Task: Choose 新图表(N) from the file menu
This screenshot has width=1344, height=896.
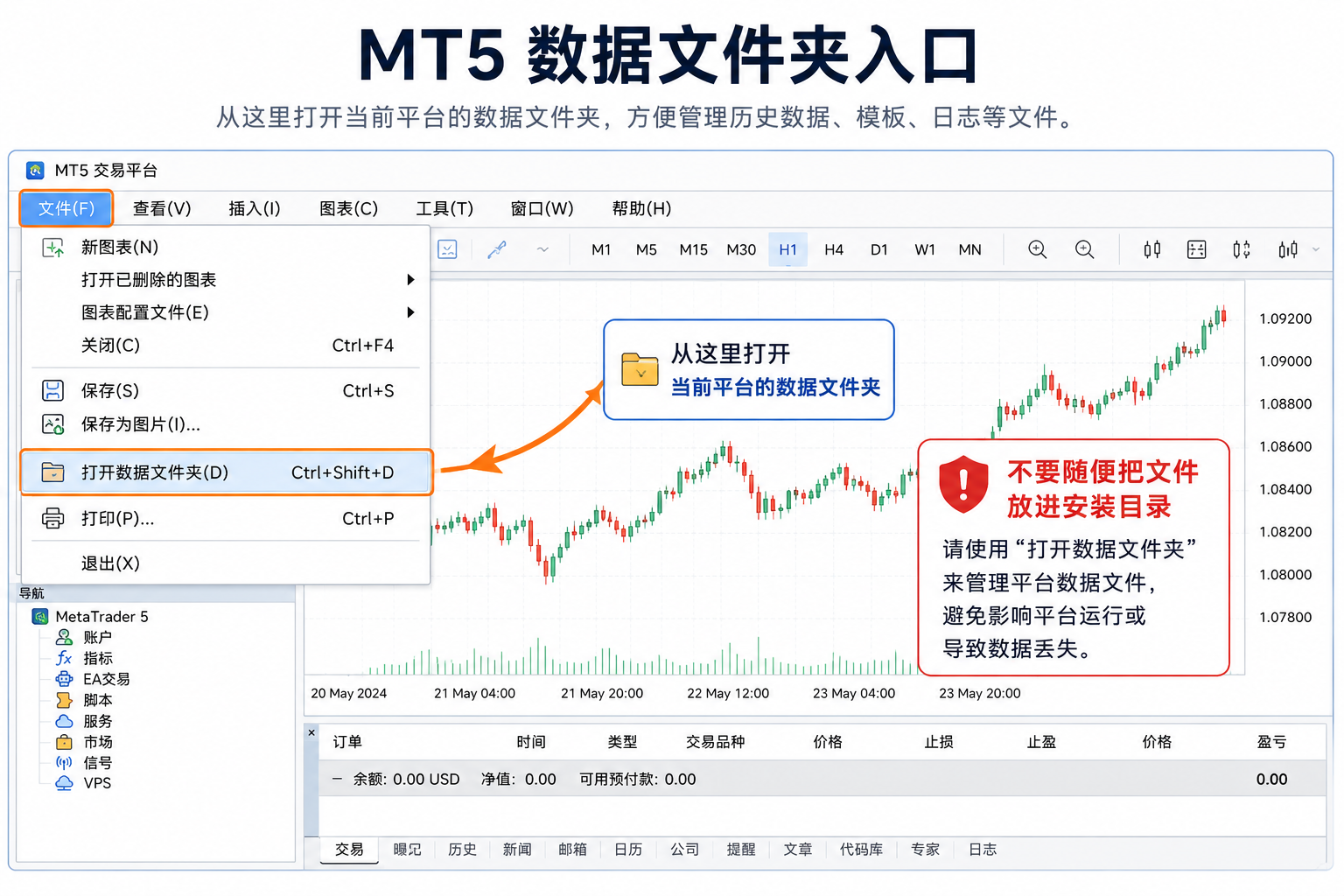Action: tap(226, 248)
